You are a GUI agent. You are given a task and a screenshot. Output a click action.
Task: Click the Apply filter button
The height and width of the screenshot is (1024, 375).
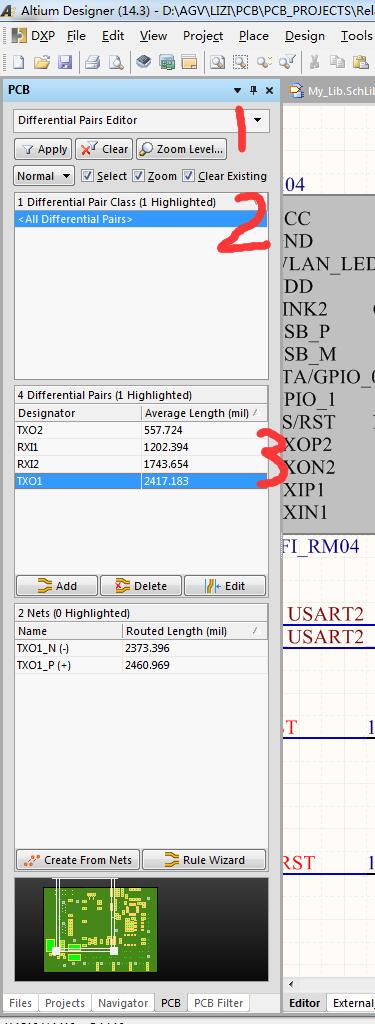43,149
